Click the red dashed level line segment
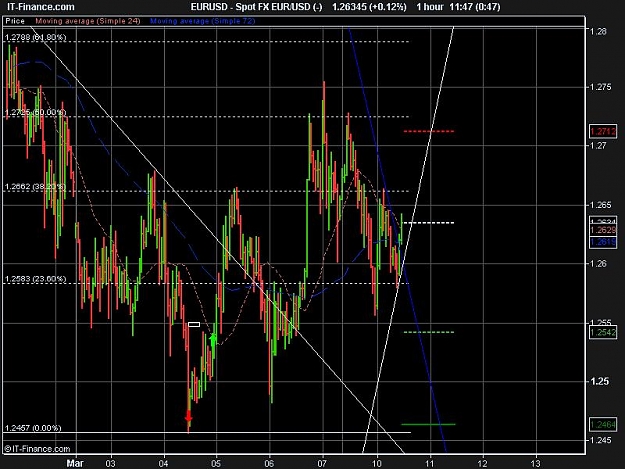 (429, 131)
